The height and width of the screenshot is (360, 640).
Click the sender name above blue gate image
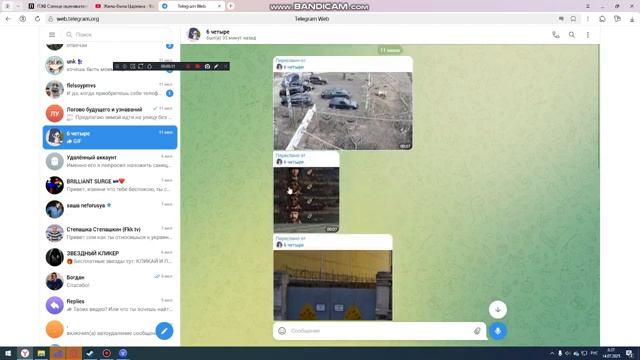tap(293, 245)
